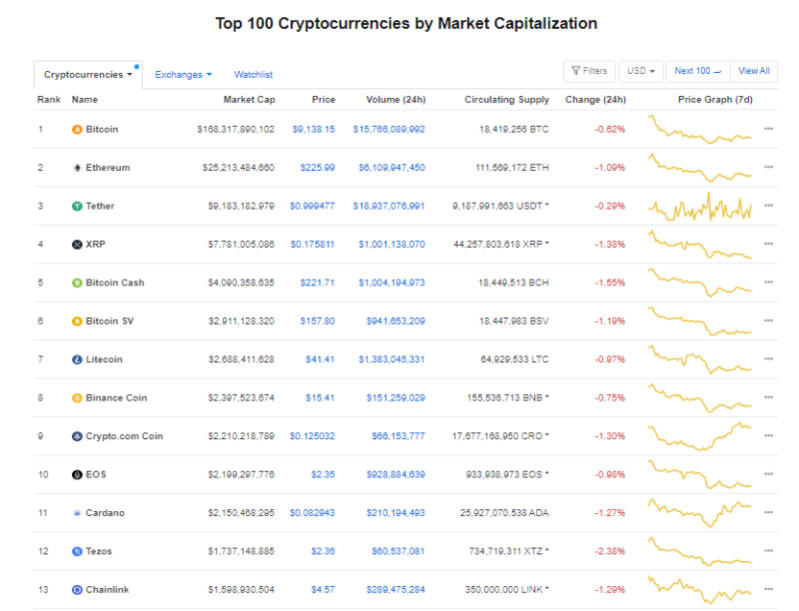Open the USD currency selector
The width and height of the screenshot is (799, 611).
click(x=640, y=71)
